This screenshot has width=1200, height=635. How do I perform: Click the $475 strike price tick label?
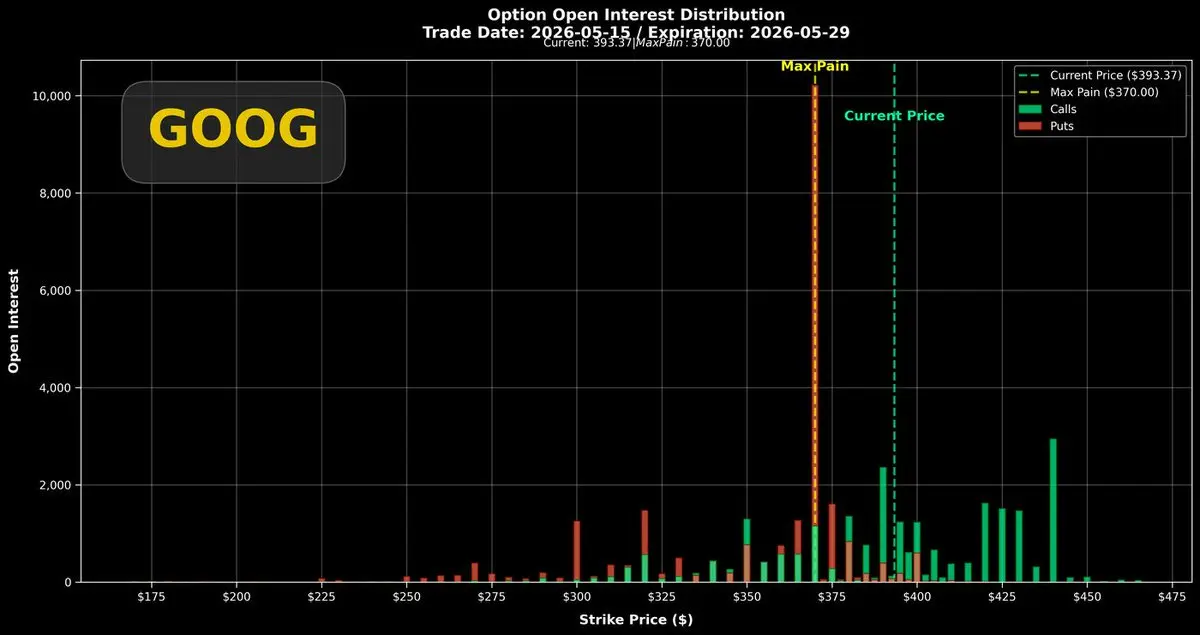1172,596
